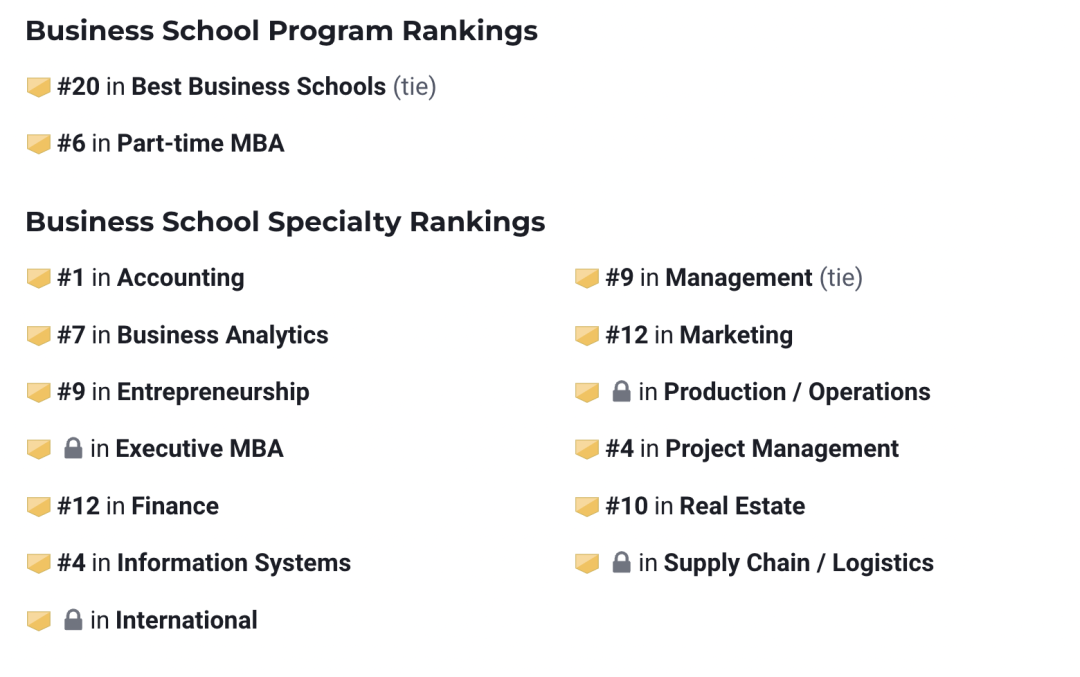The image size is (1080, 677).
Task: Click lock icon for Production / Operations
Action: click(x=620, y=392)
